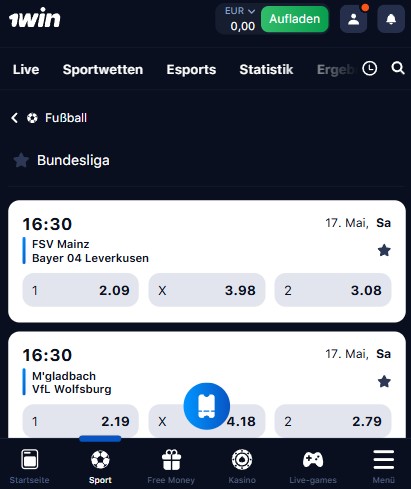Switch to the Live tab
The height and width of the screenshot is (489, 411).
(x=26, y=70)
